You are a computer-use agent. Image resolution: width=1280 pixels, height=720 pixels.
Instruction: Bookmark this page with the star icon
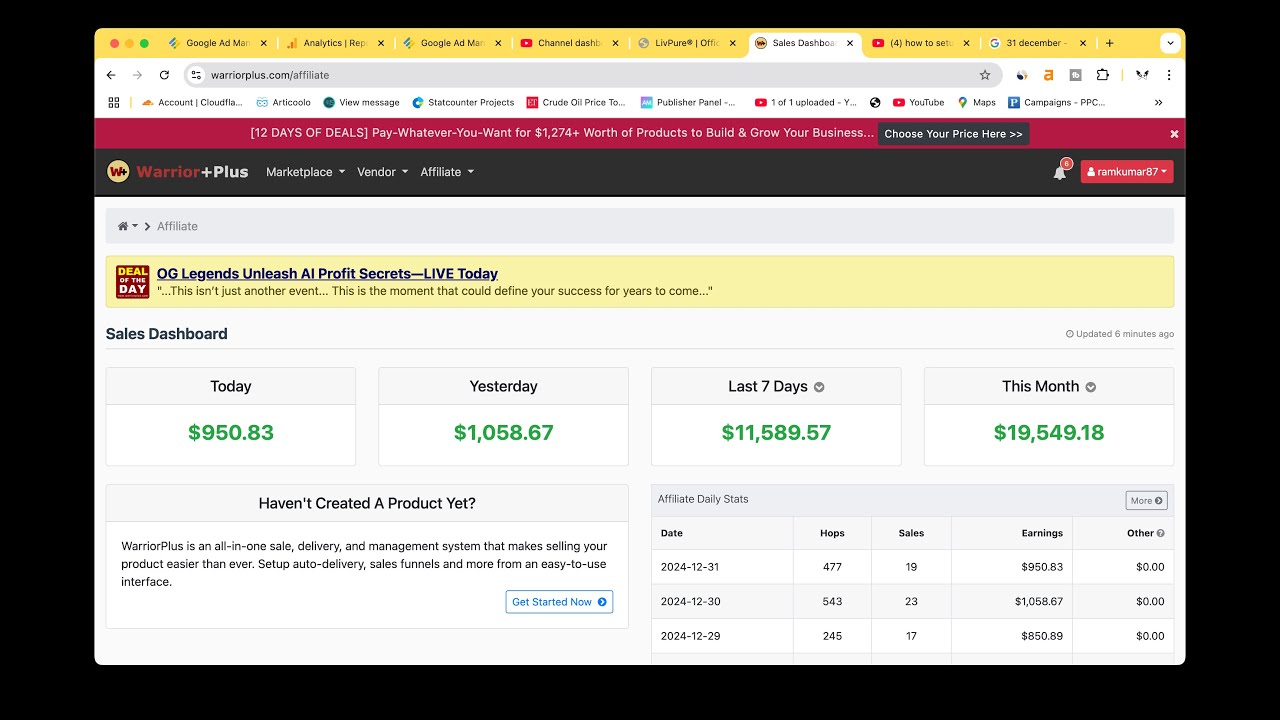(985, 75)
